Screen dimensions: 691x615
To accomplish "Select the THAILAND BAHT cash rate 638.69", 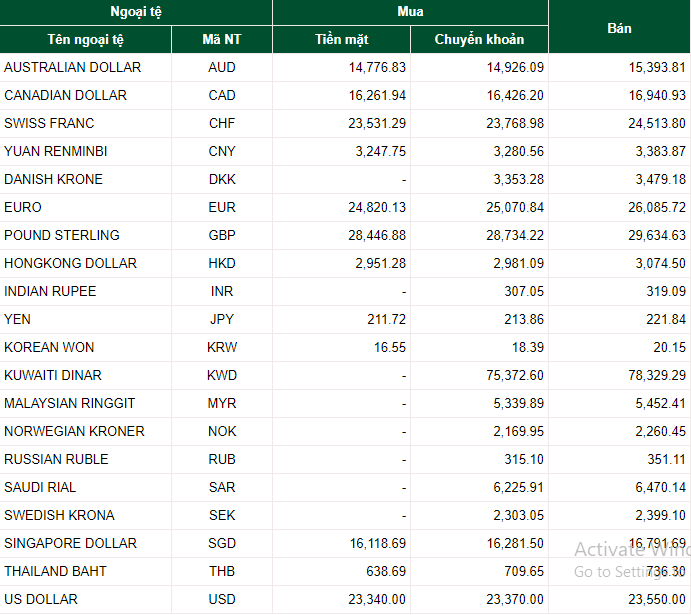I will tap(386, 571).
